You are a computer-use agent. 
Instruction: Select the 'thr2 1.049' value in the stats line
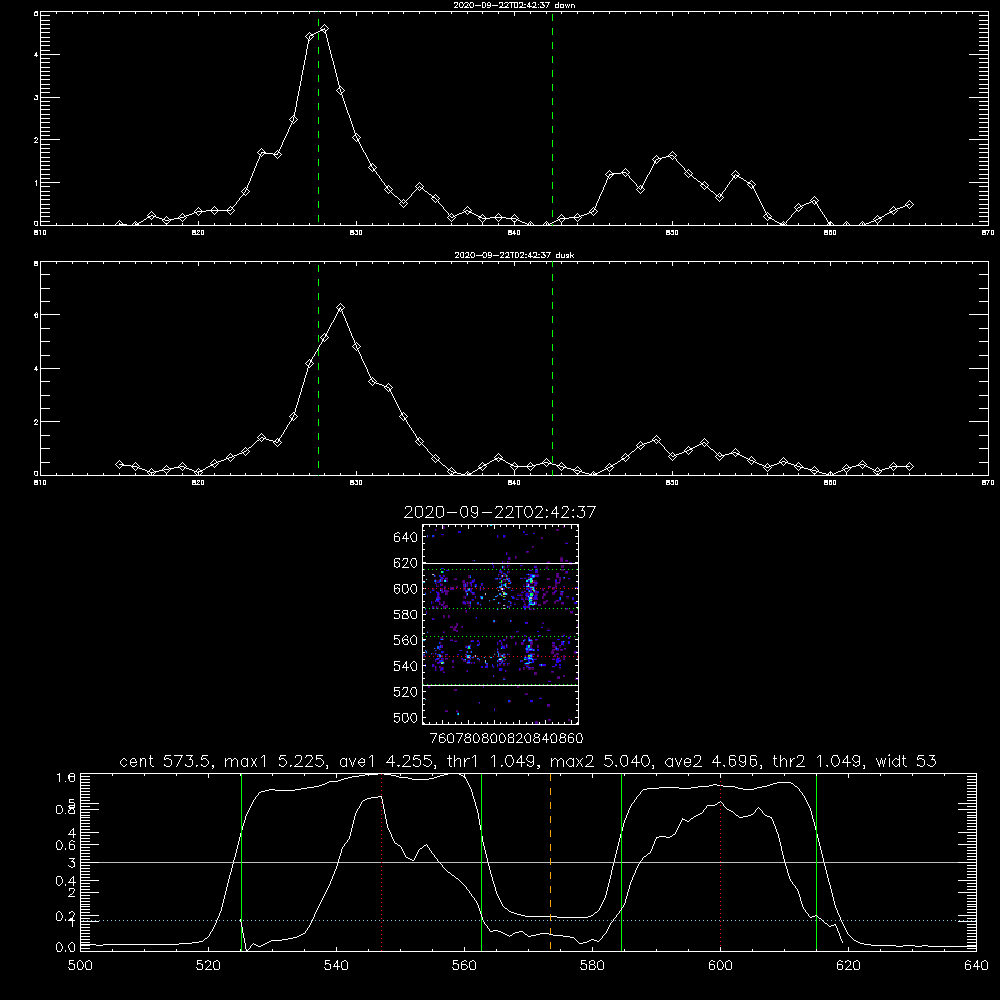[817, 761]
